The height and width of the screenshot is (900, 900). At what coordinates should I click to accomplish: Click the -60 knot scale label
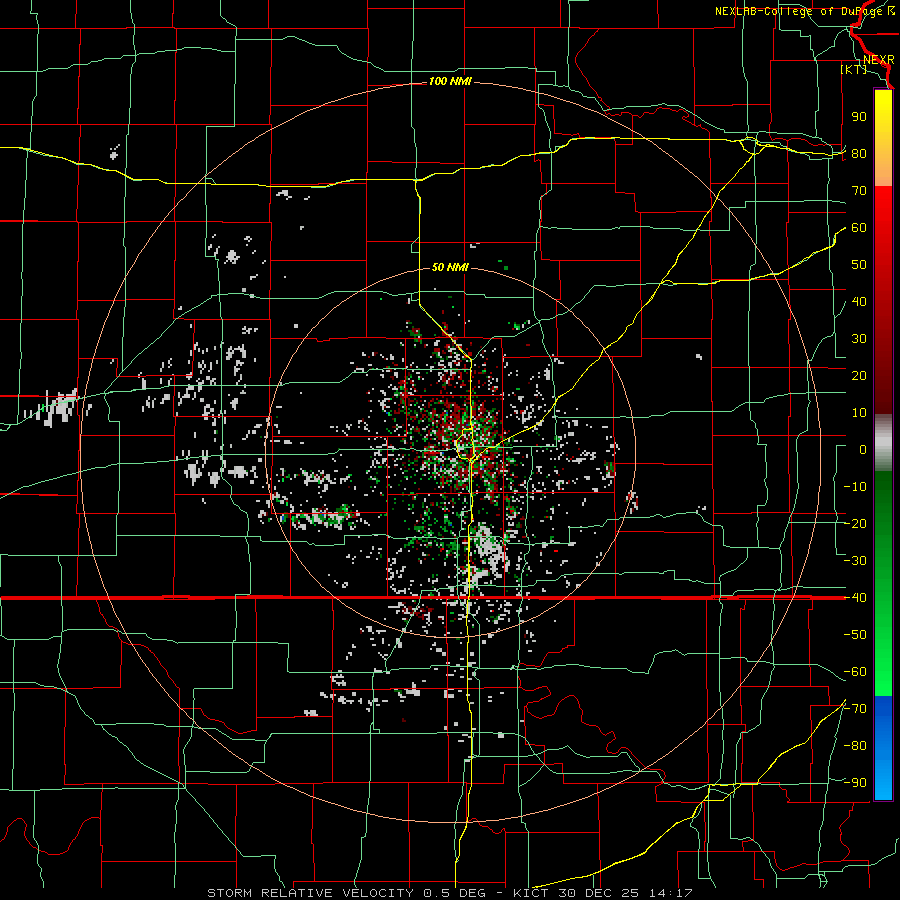(x=855, y=672)
